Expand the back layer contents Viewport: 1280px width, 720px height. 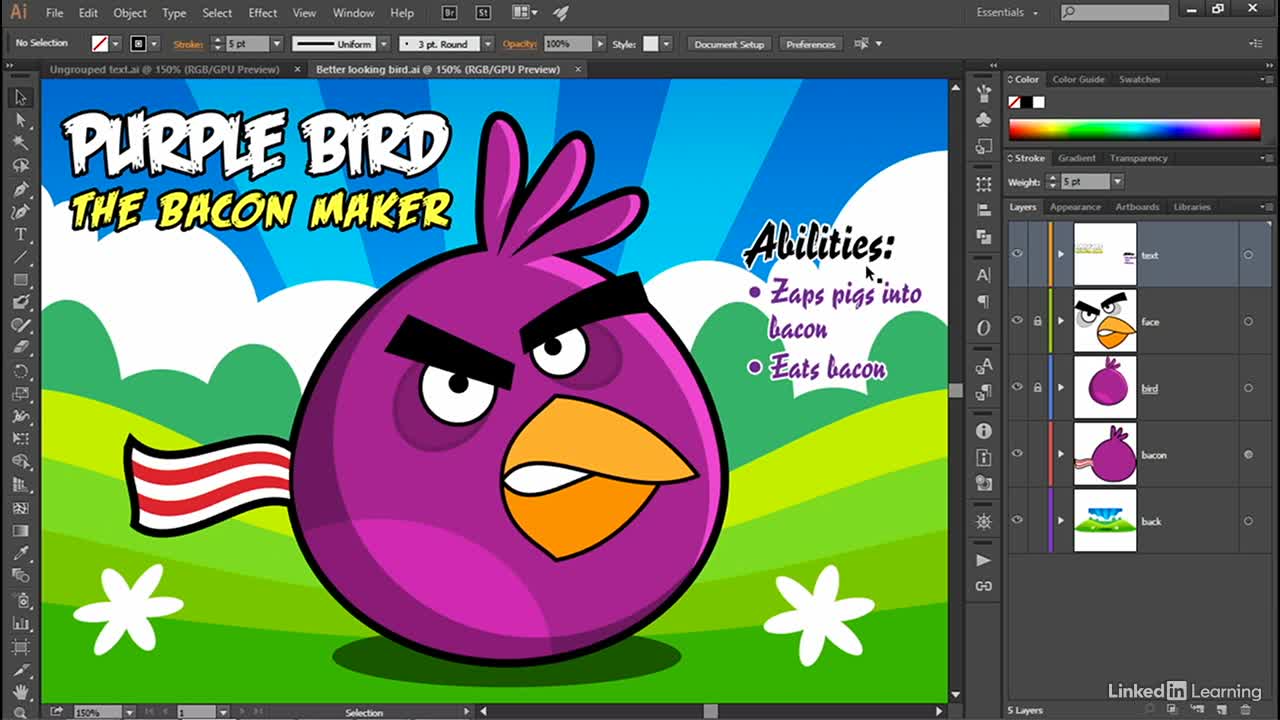(1061, 521)
